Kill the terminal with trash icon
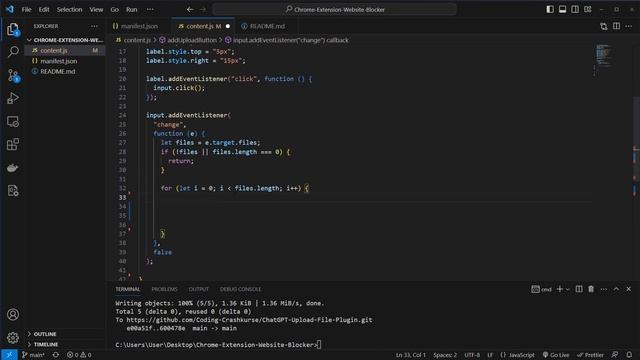 coord(591,289)
